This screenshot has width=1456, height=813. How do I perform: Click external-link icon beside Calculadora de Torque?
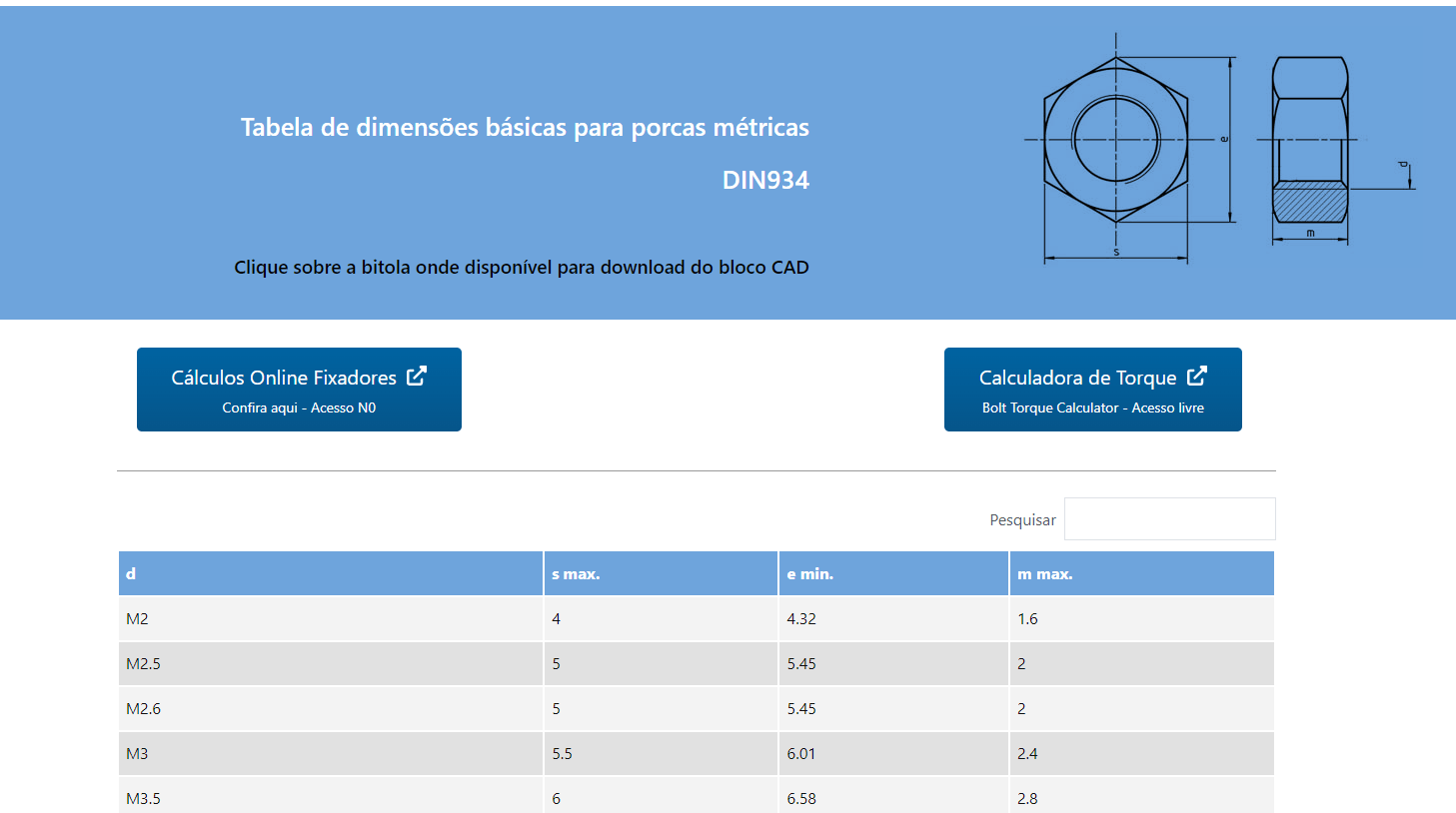click(x=1196, y=377)
